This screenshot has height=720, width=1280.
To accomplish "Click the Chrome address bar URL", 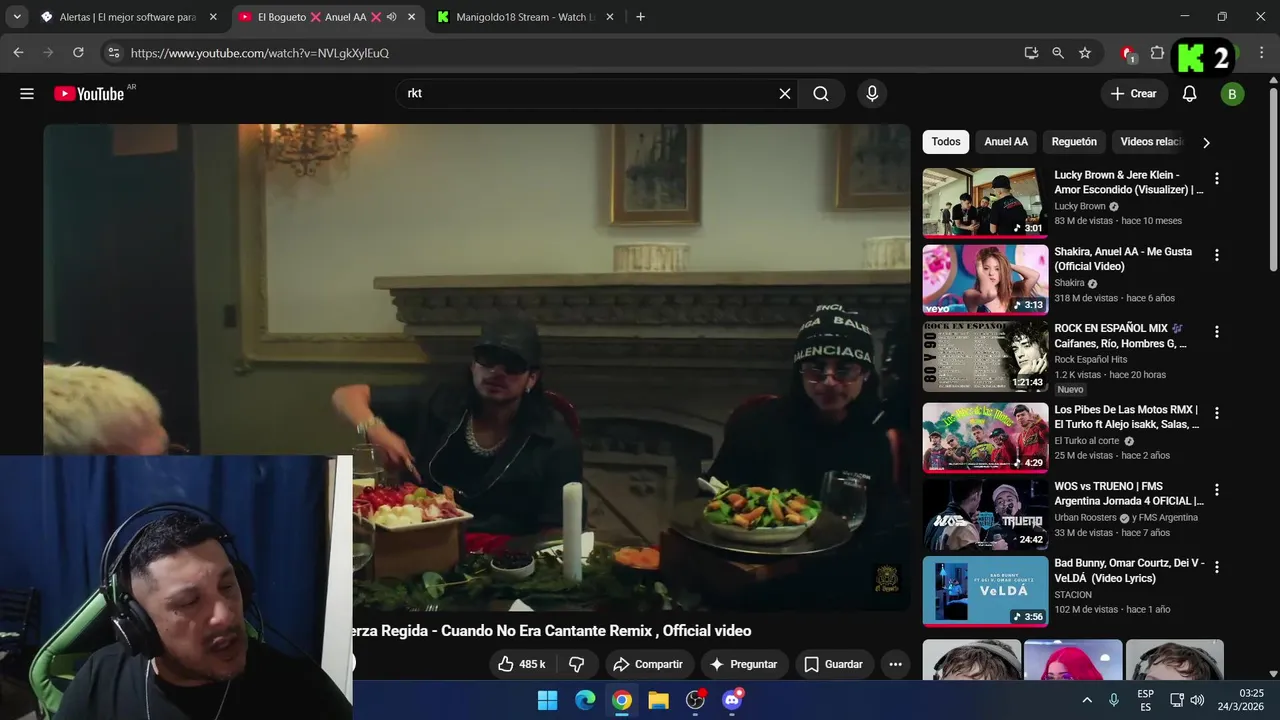I will pyautogui.click(x=260, y=53).
